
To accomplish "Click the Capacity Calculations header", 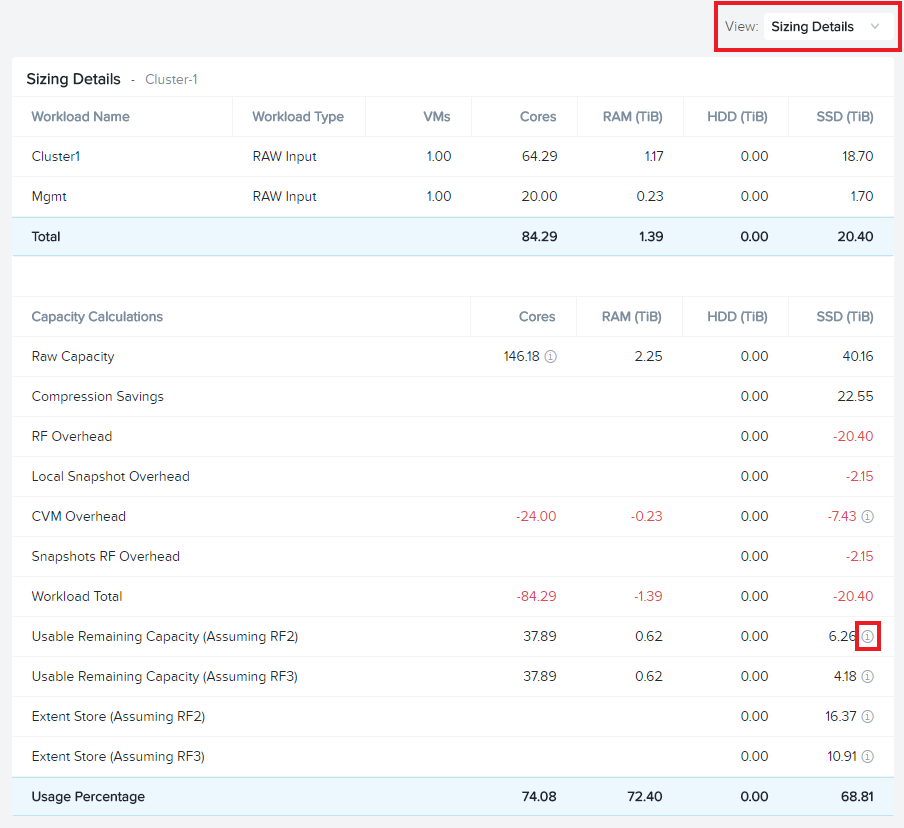I will pyautogui.click(x=97, y=317).
